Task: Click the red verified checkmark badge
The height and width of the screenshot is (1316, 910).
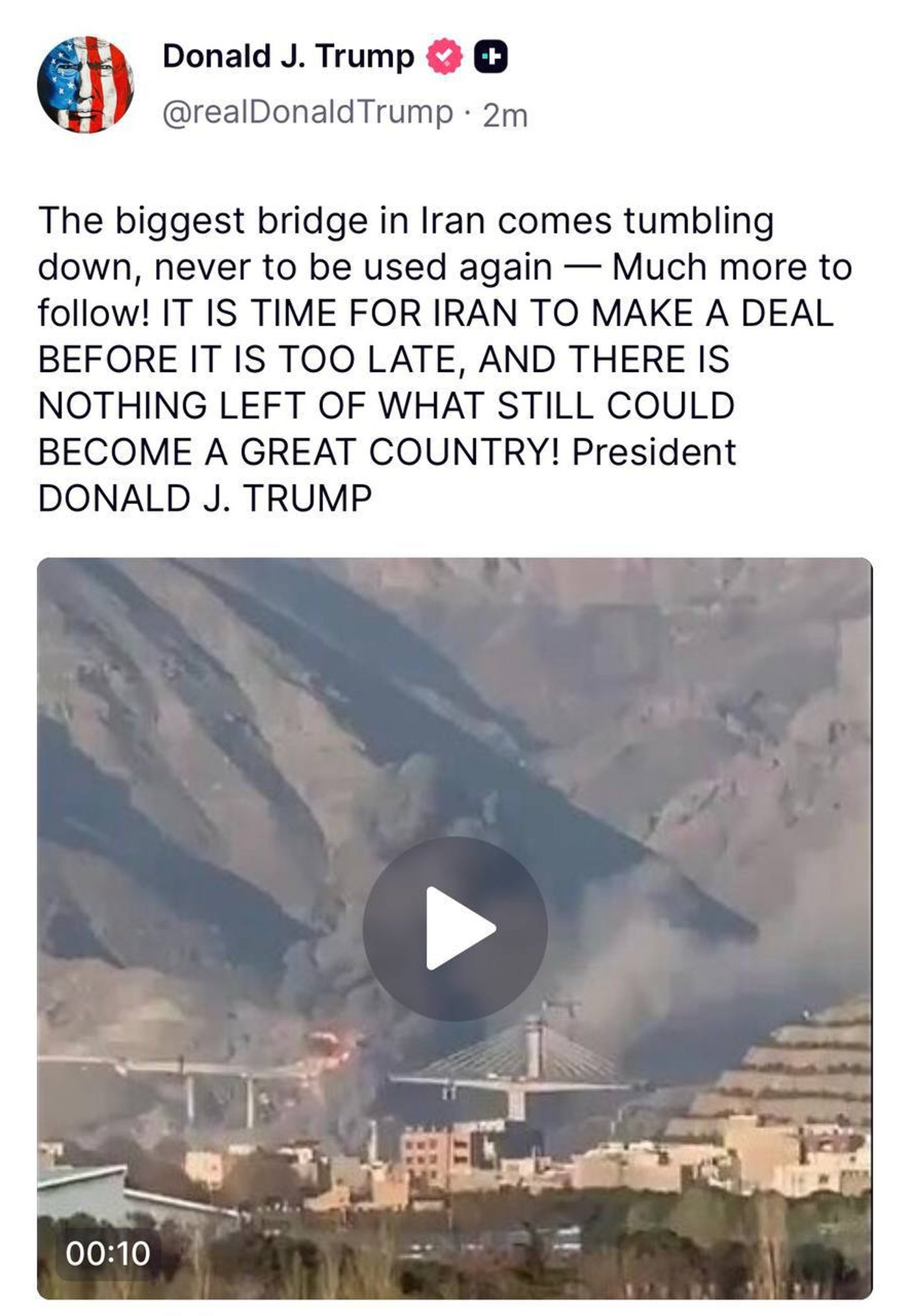Action: (x=444, y=57)
